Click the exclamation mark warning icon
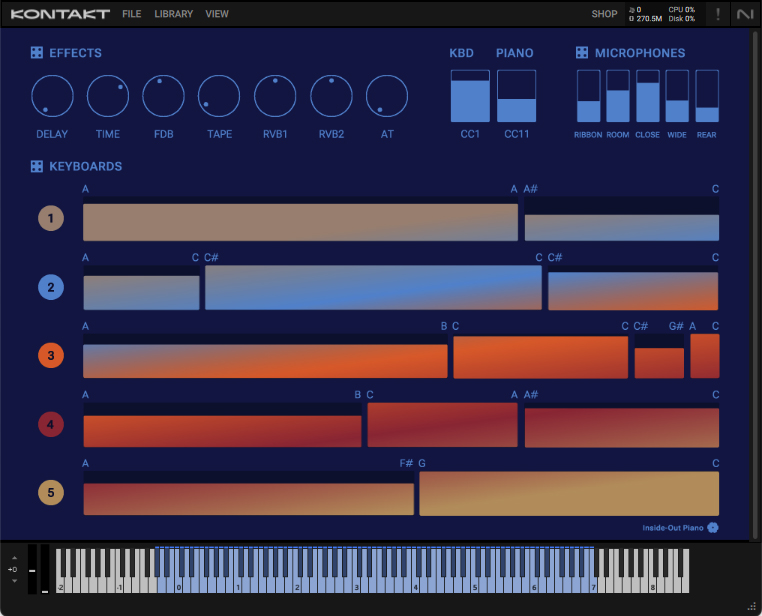This screenshot has width=762, height=616. pyautogui.click(x=717, y=14)
